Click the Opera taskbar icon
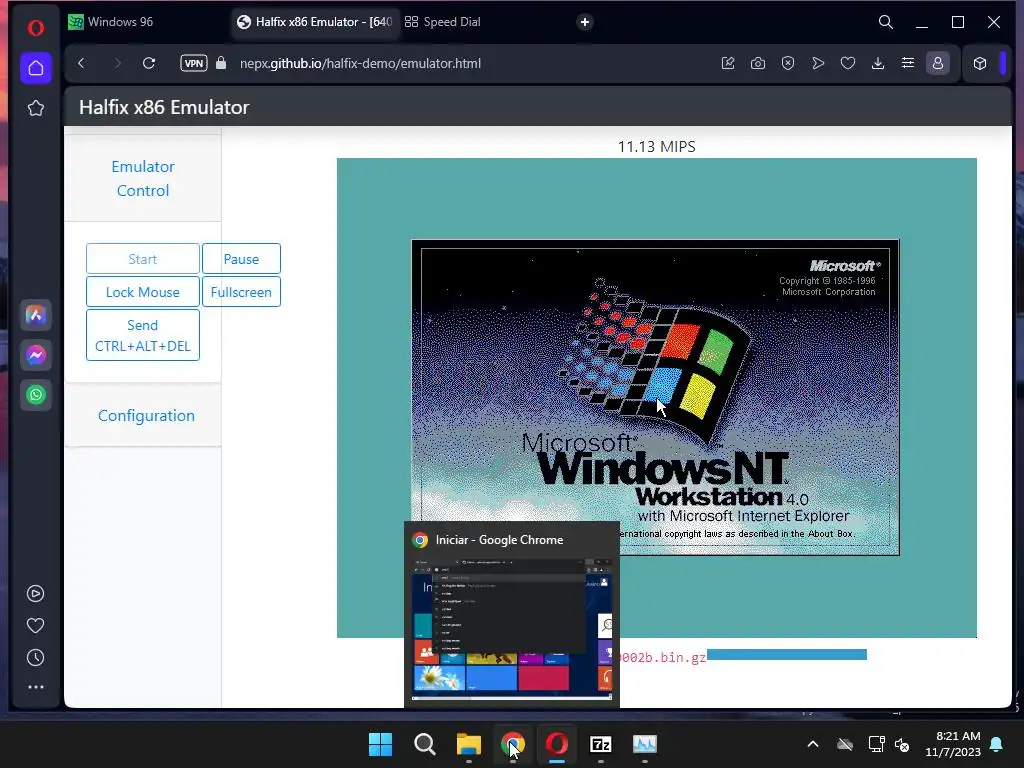 pos(556,744)
